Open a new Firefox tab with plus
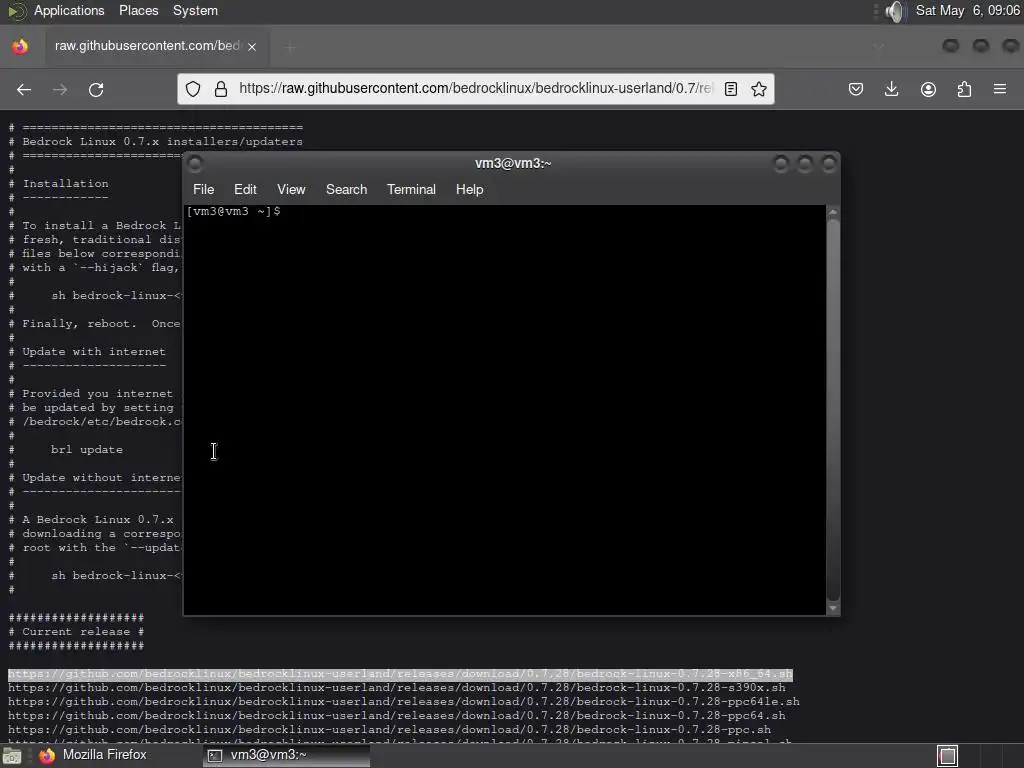 click(x=291, y=46)
